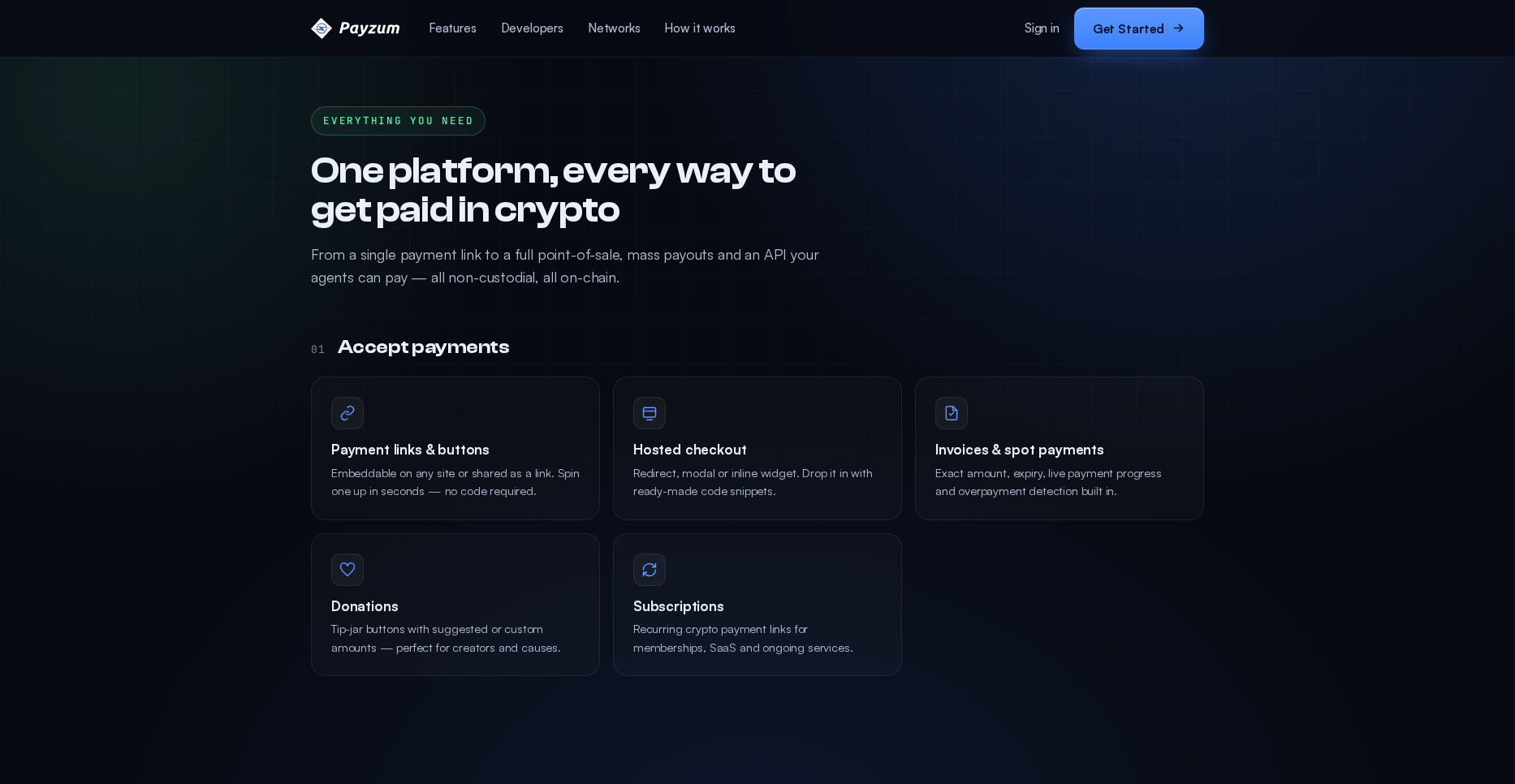This screenshot has height=784, width=1515.
Task: Click the text Tip-jar buttons with suggested
Action: coord(446,639)
